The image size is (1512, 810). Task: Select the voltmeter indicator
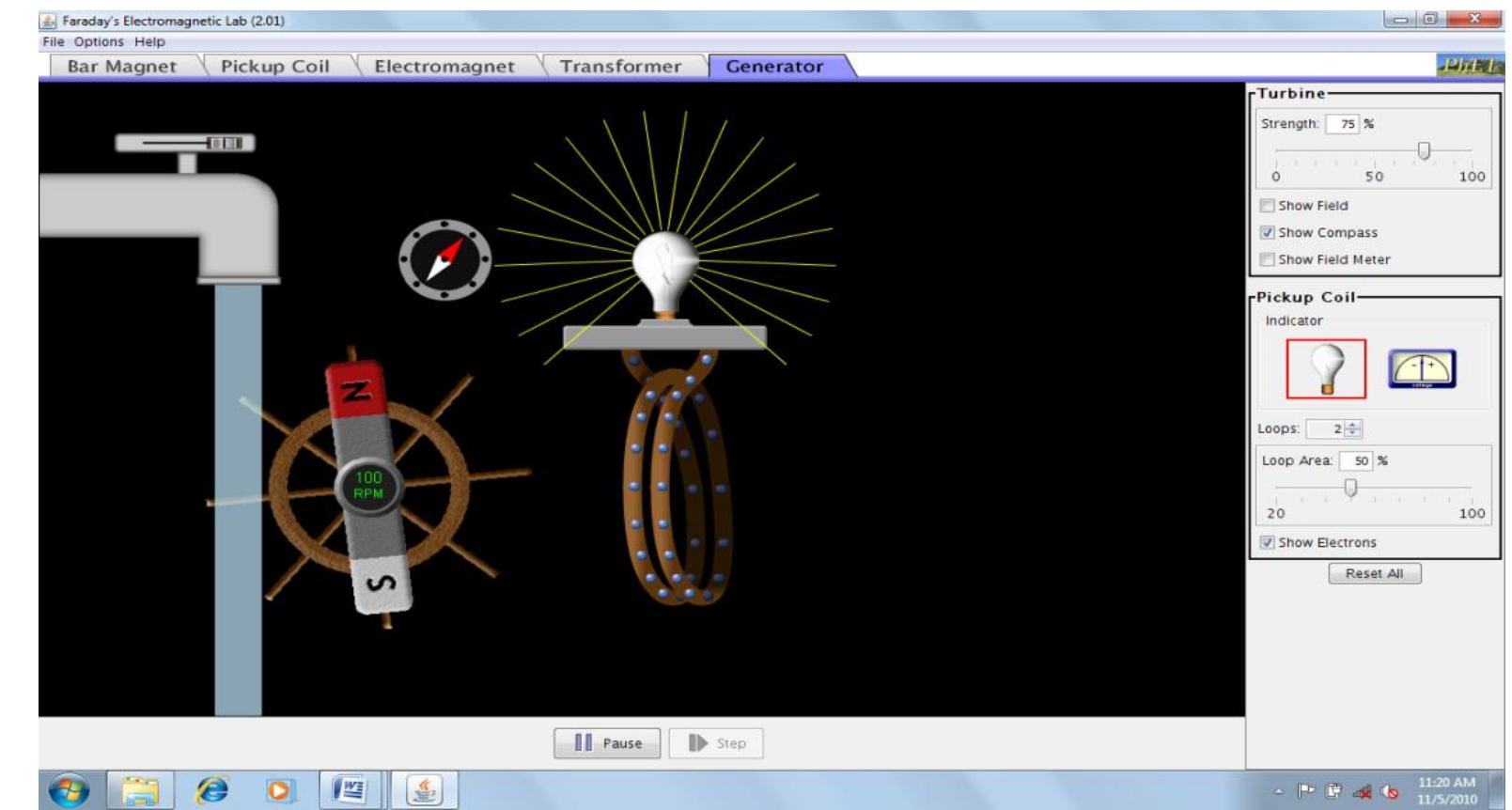pos(1422,368)
